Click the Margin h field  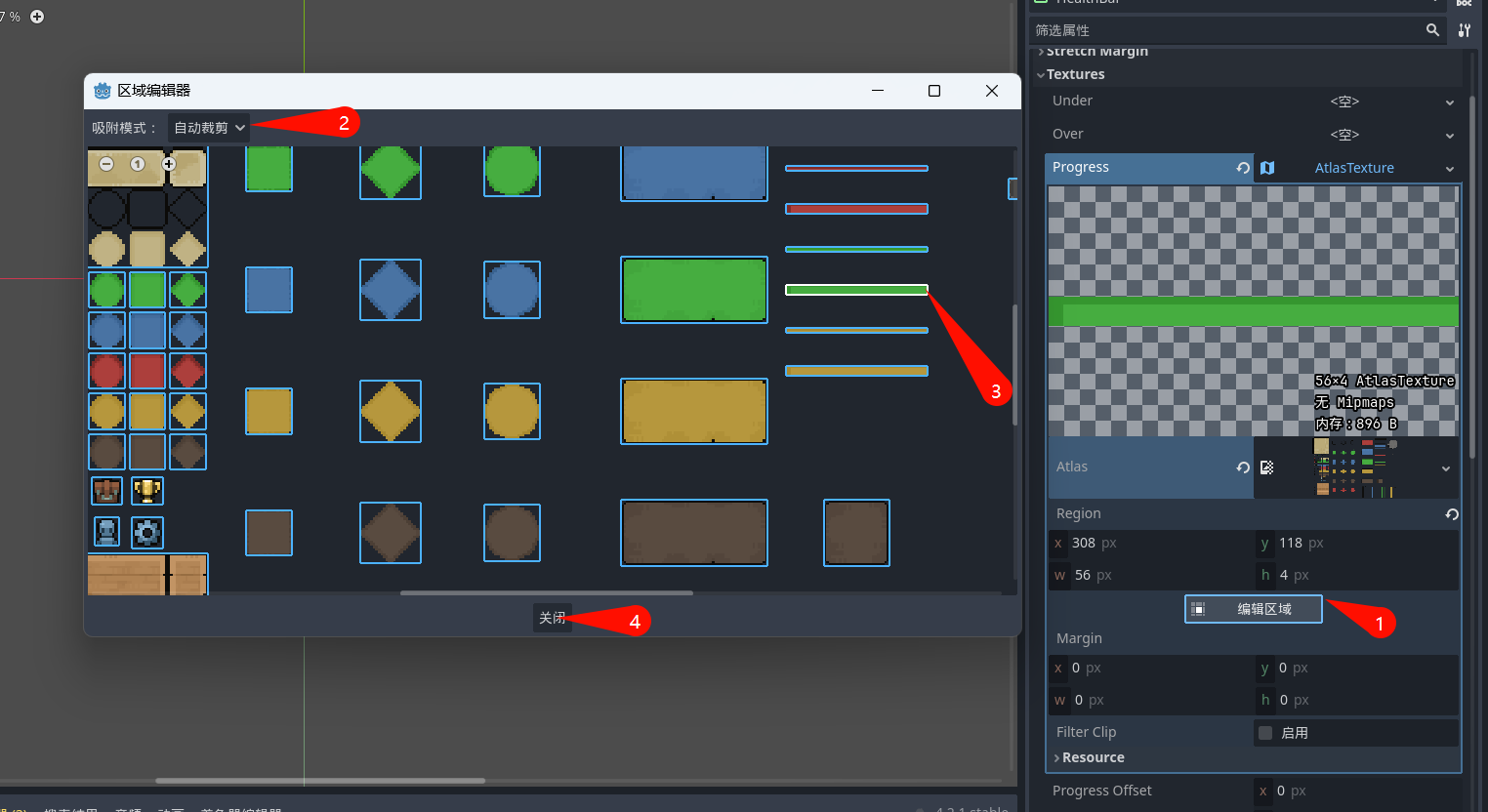1357,701
